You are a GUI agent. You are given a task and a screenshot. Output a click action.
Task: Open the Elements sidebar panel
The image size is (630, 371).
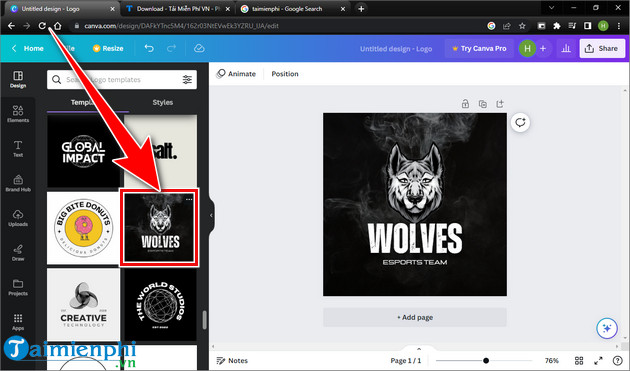(18, 114)
